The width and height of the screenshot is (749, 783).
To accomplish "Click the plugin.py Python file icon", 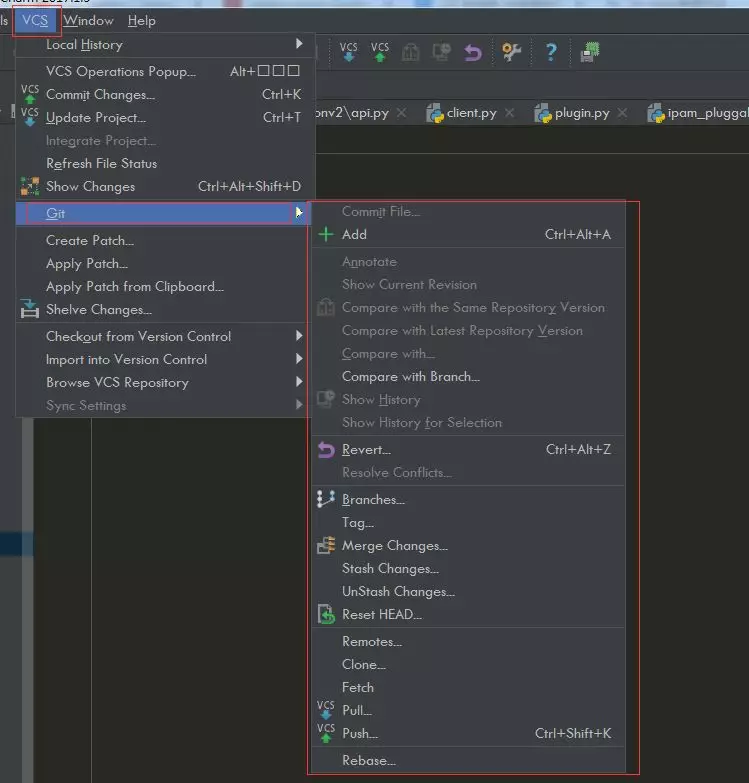I will click(x=543, y=114).
